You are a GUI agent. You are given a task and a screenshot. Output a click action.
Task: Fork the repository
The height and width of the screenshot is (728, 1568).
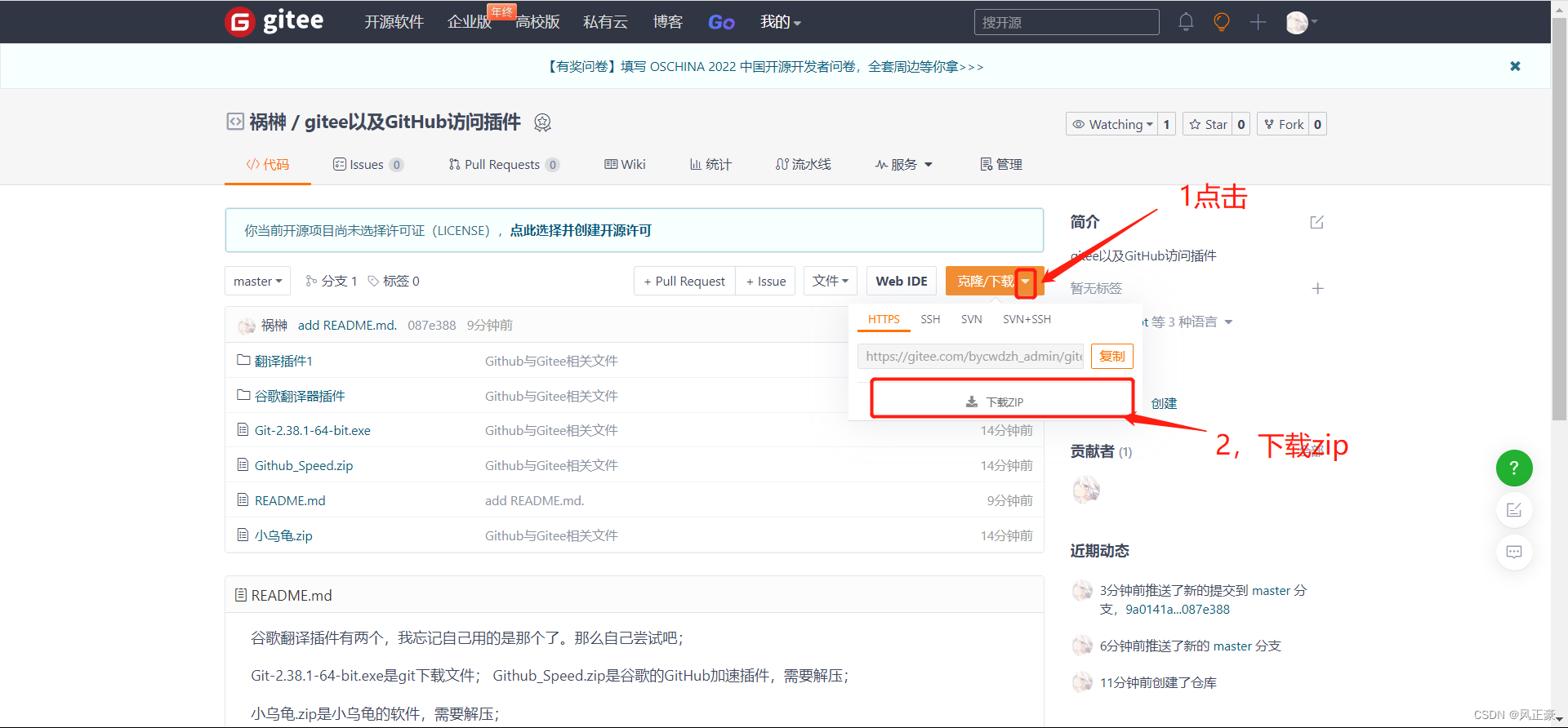tap(1283, 124)
